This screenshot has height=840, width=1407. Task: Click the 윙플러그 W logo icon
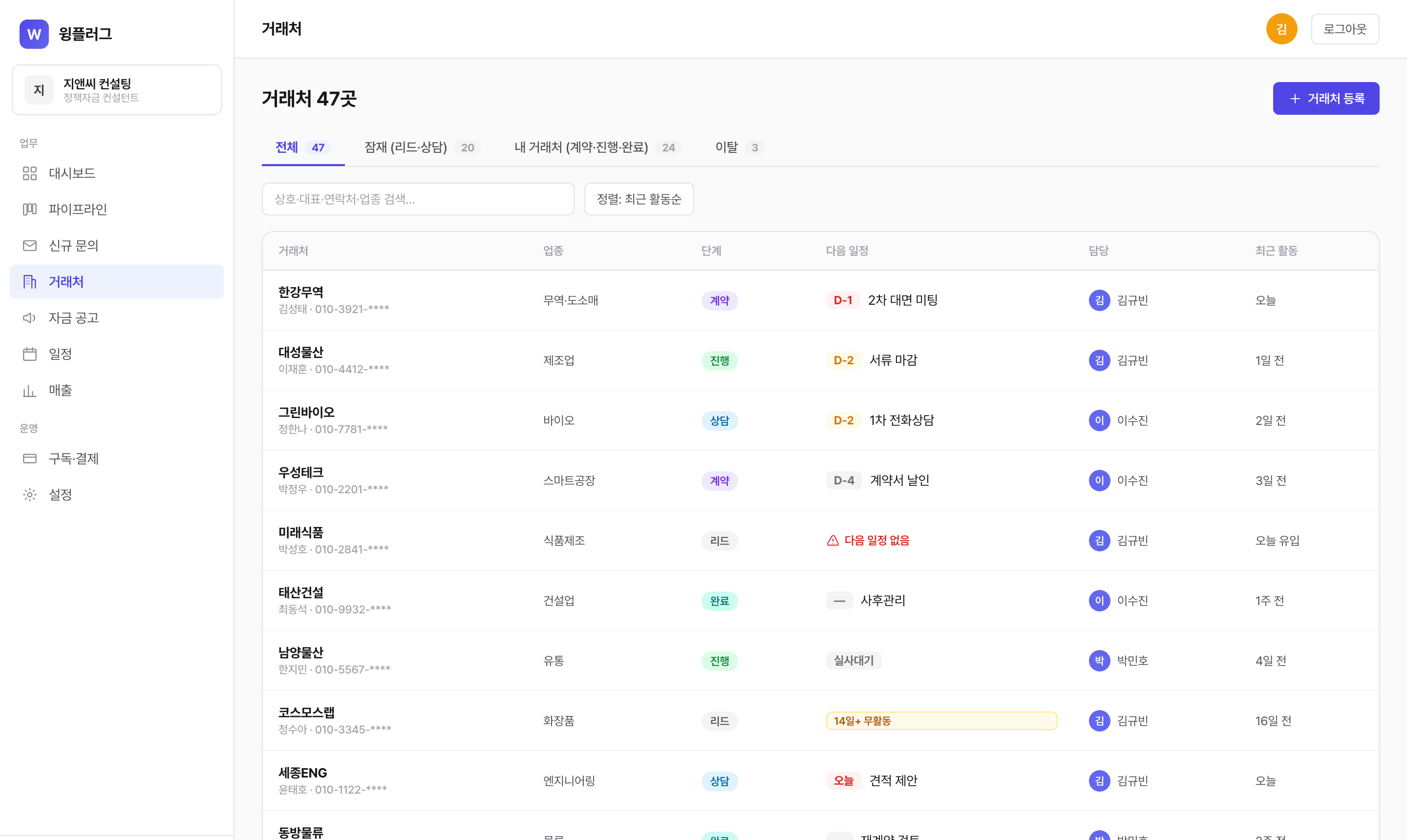[34, 34]
